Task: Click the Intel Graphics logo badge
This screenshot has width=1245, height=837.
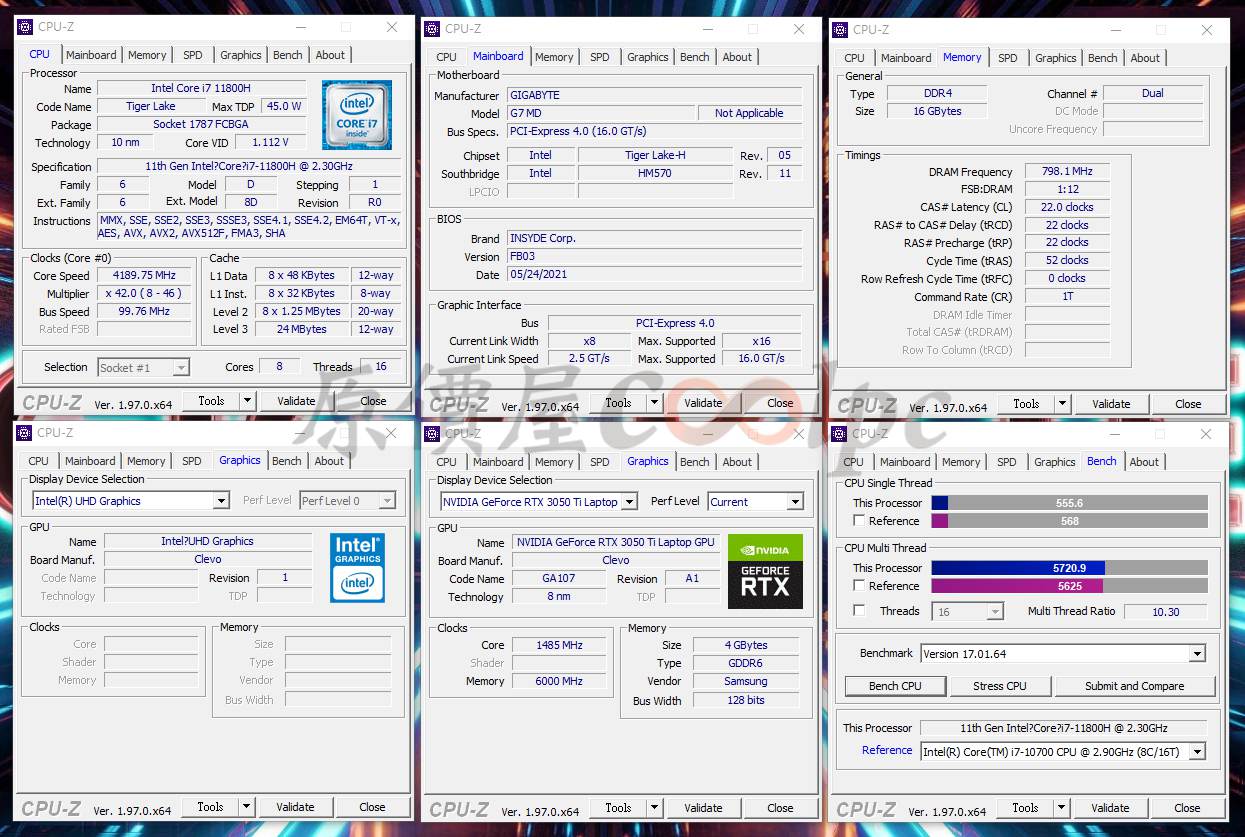Action: pyautogui.click(x=357, y=567)
